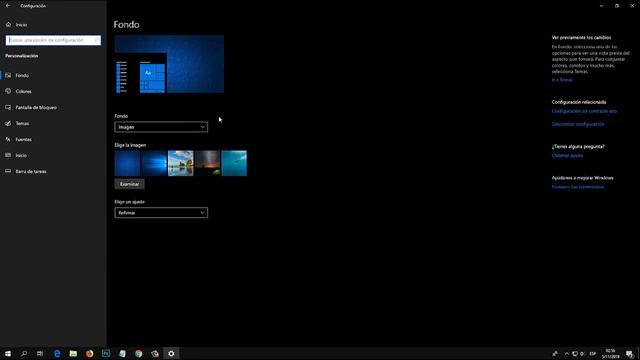Click the Colores palette icon
Screen dimensions: 640x360
[8, 91]
